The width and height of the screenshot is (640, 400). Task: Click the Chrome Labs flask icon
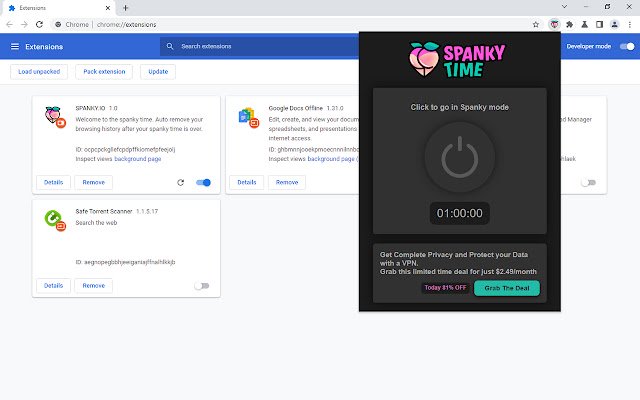pos(584,24)
